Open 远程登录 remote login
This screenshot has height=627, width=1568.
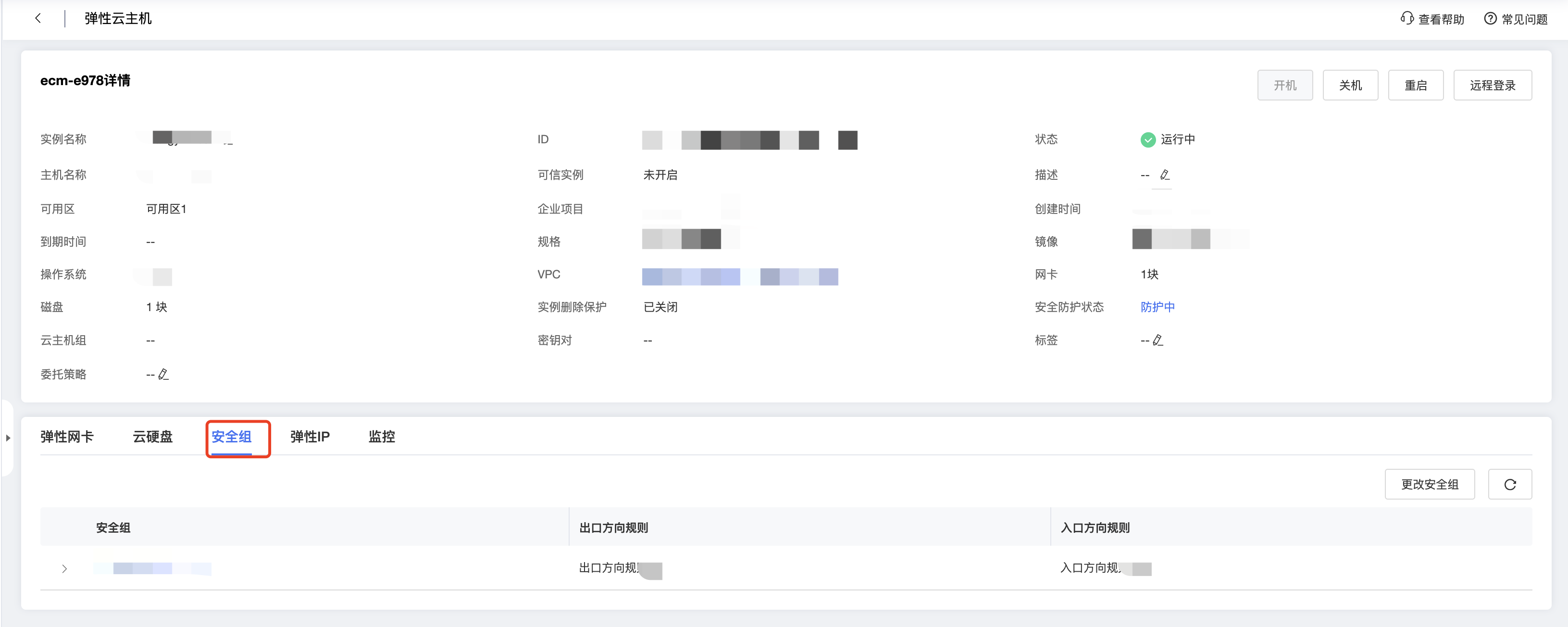1492,85
